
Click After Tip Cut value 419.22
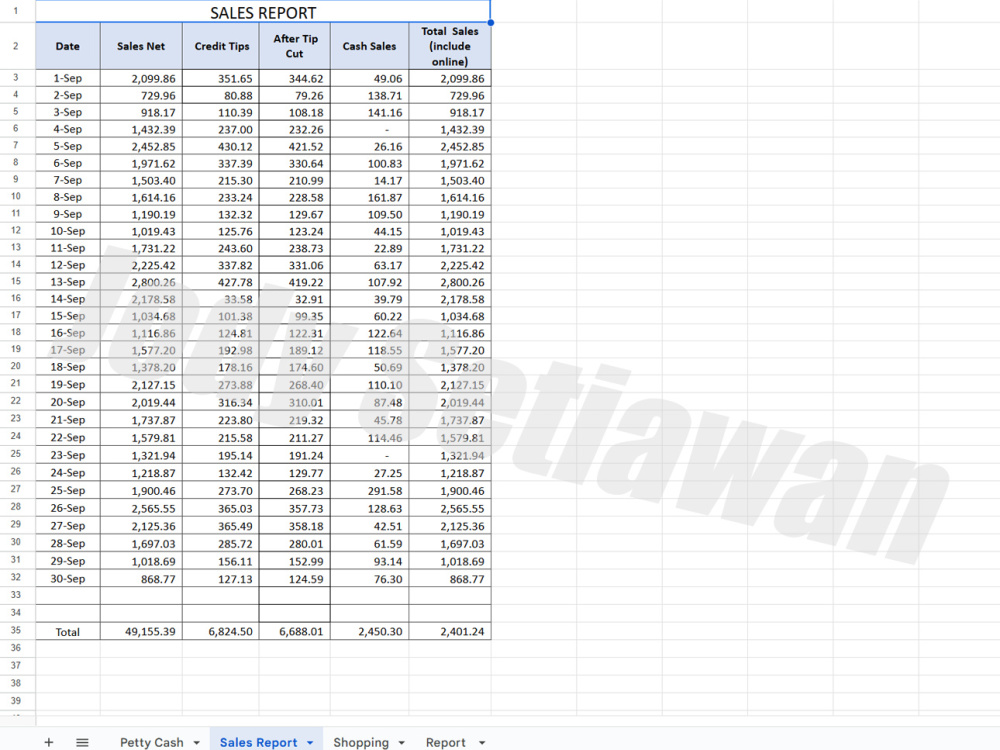click(295, 283)
